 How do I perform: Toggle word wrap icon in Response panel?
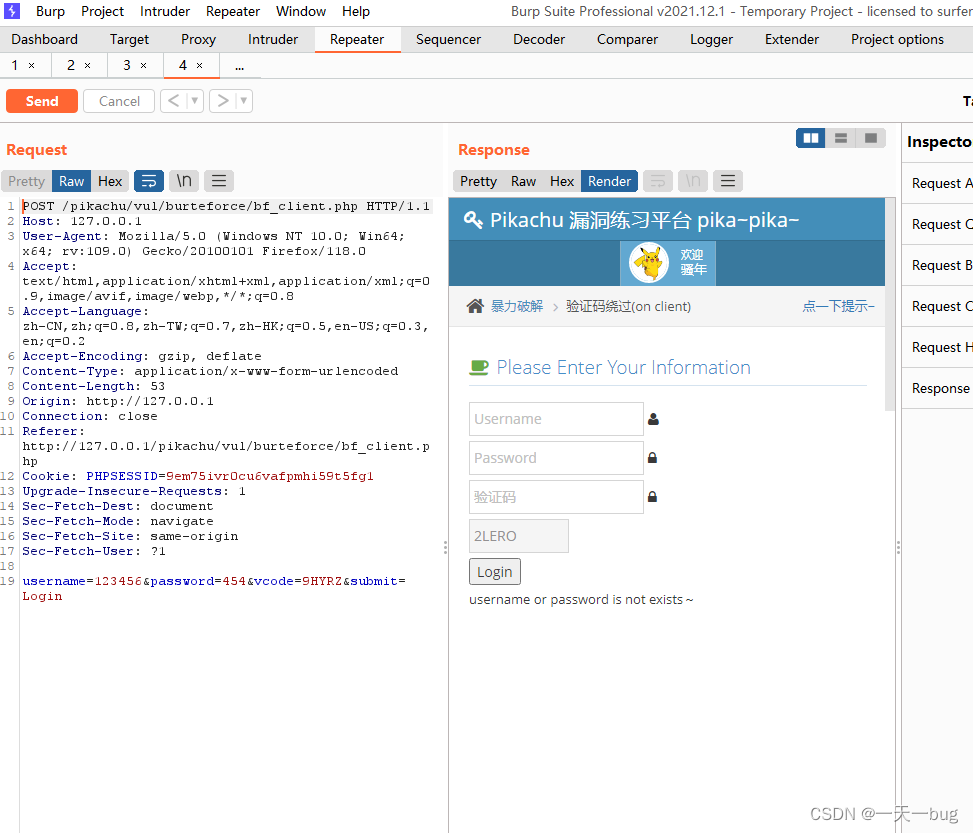click(x=658, y=181)
